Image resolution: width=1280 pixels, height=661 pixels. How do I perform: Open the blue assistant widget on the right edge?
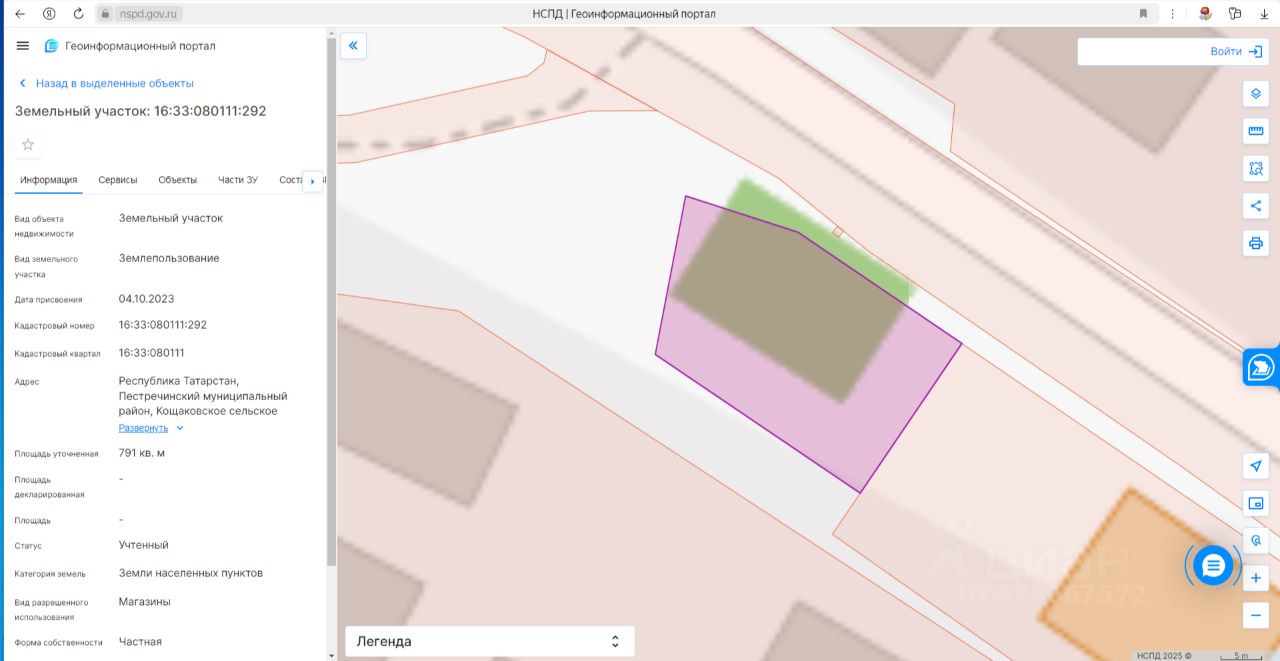[1261, 368]
